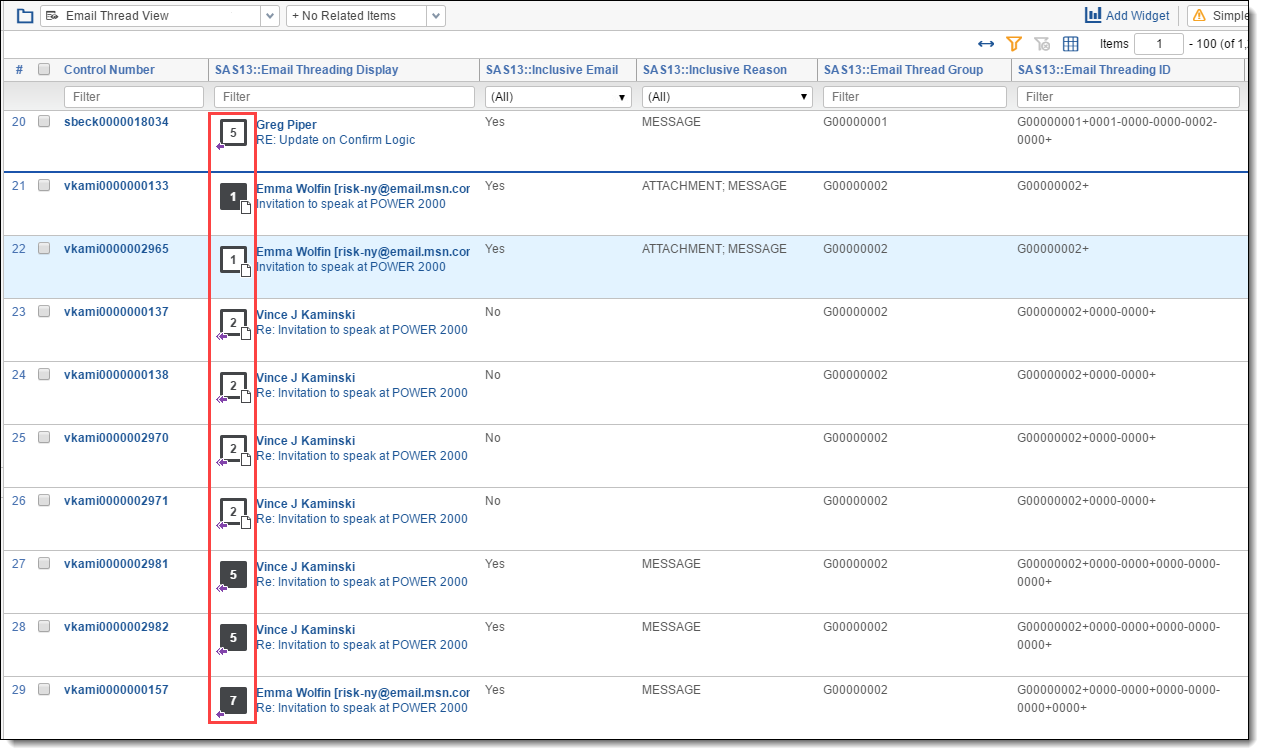Toggle the orange filter funnel icon
The image size is (1264, 755).
[x=1014, y=44]
